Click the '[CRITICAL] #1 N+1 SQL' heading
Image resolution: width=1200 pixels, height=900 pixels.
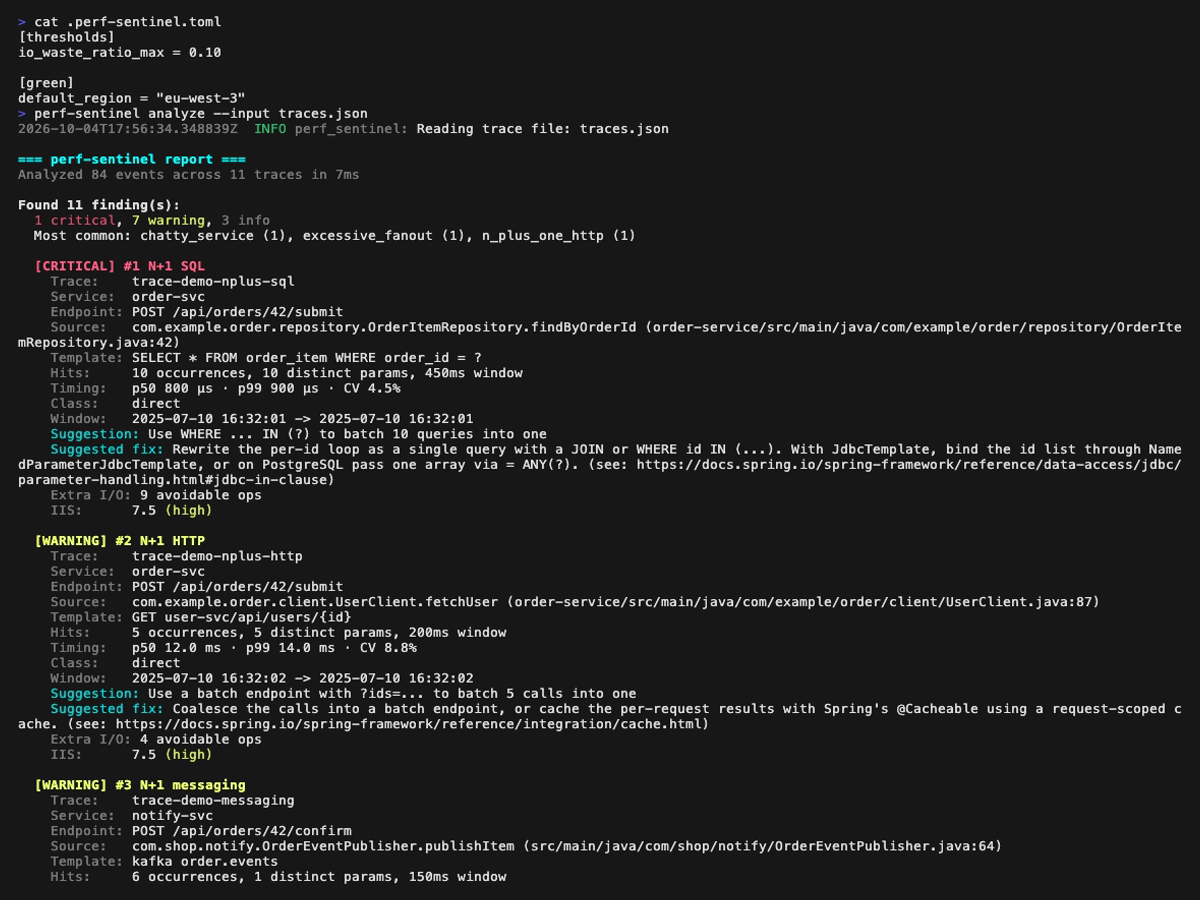coord(120,266)
